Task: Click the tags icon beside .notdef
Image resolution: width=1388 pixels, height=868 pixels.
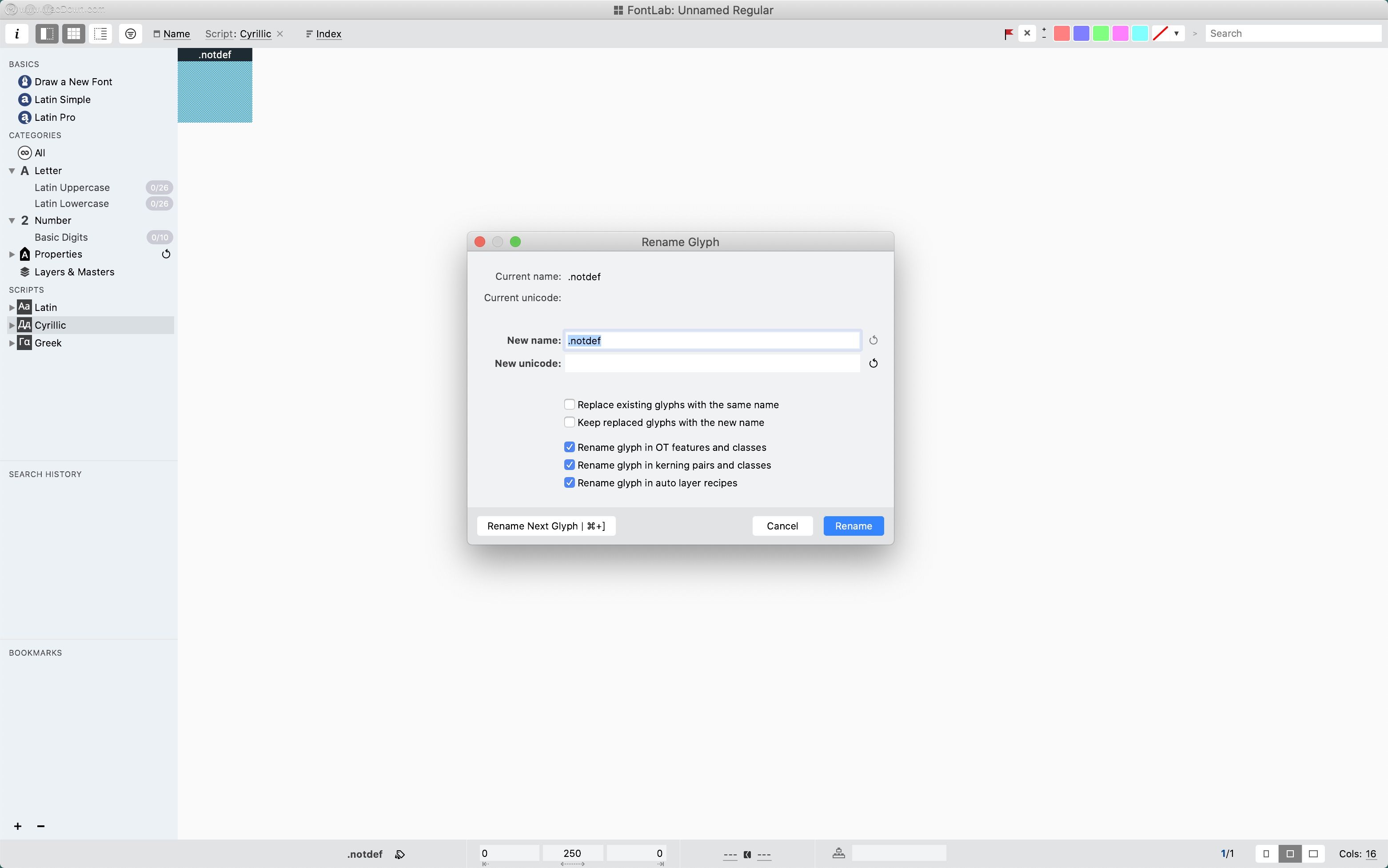Action: (x=400, y=854)
